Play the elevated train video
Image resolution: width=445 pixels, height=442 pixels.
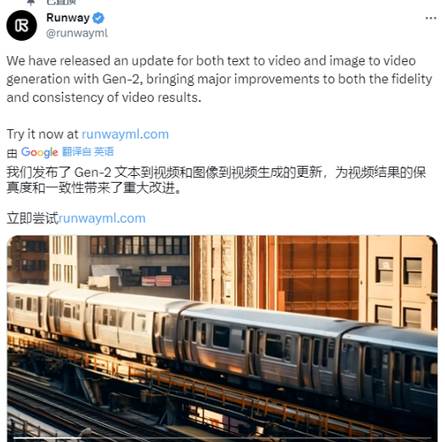[222, 338]
